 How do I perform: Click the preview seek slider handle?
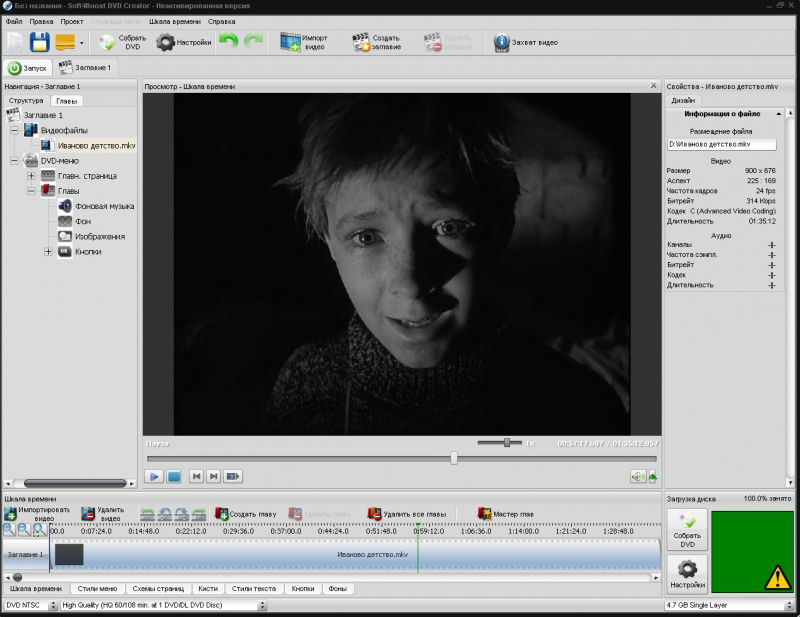click(x=454, y=458)
